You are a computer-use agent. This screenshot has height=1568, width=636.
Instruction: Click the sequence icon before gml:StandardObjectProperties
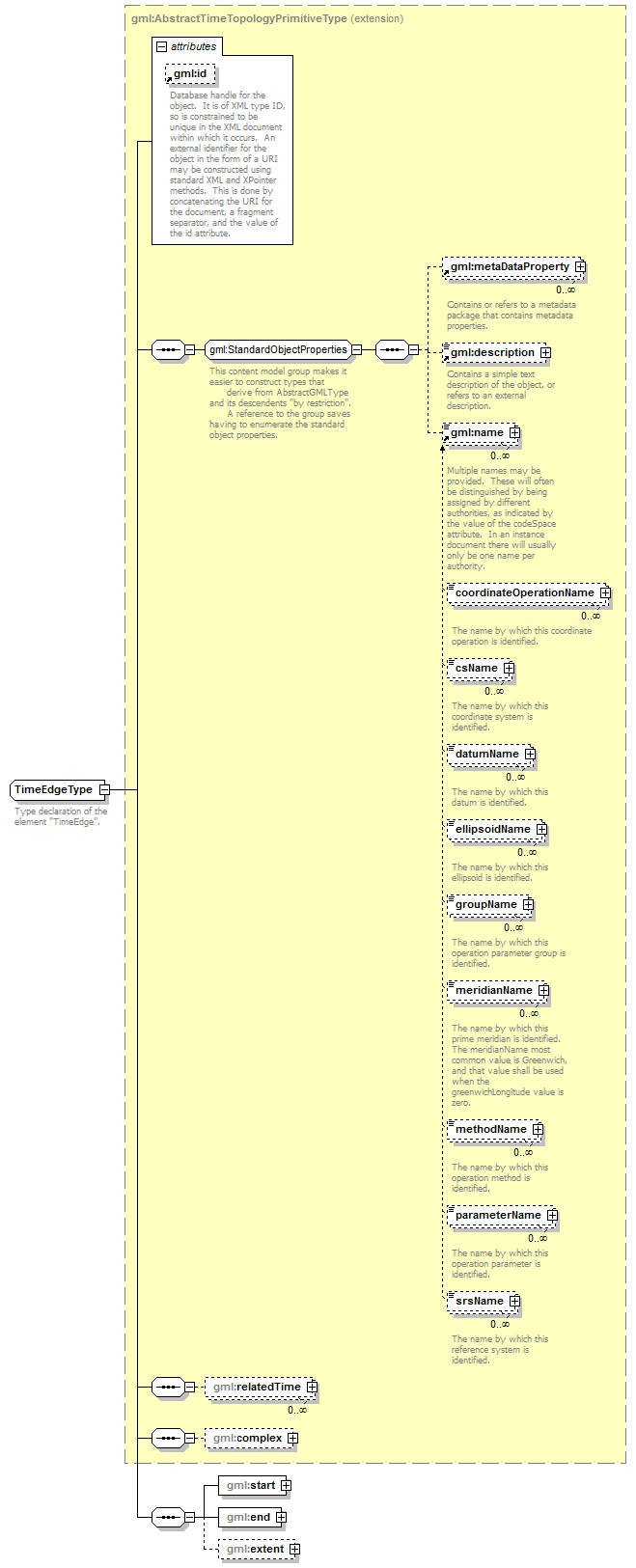click(168, 350)
